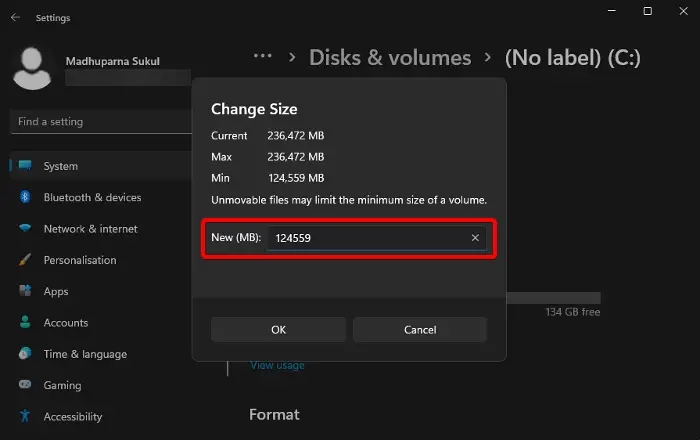Maximize the Settings window
This screenshot has width=700, height=440.
point(647,11)
